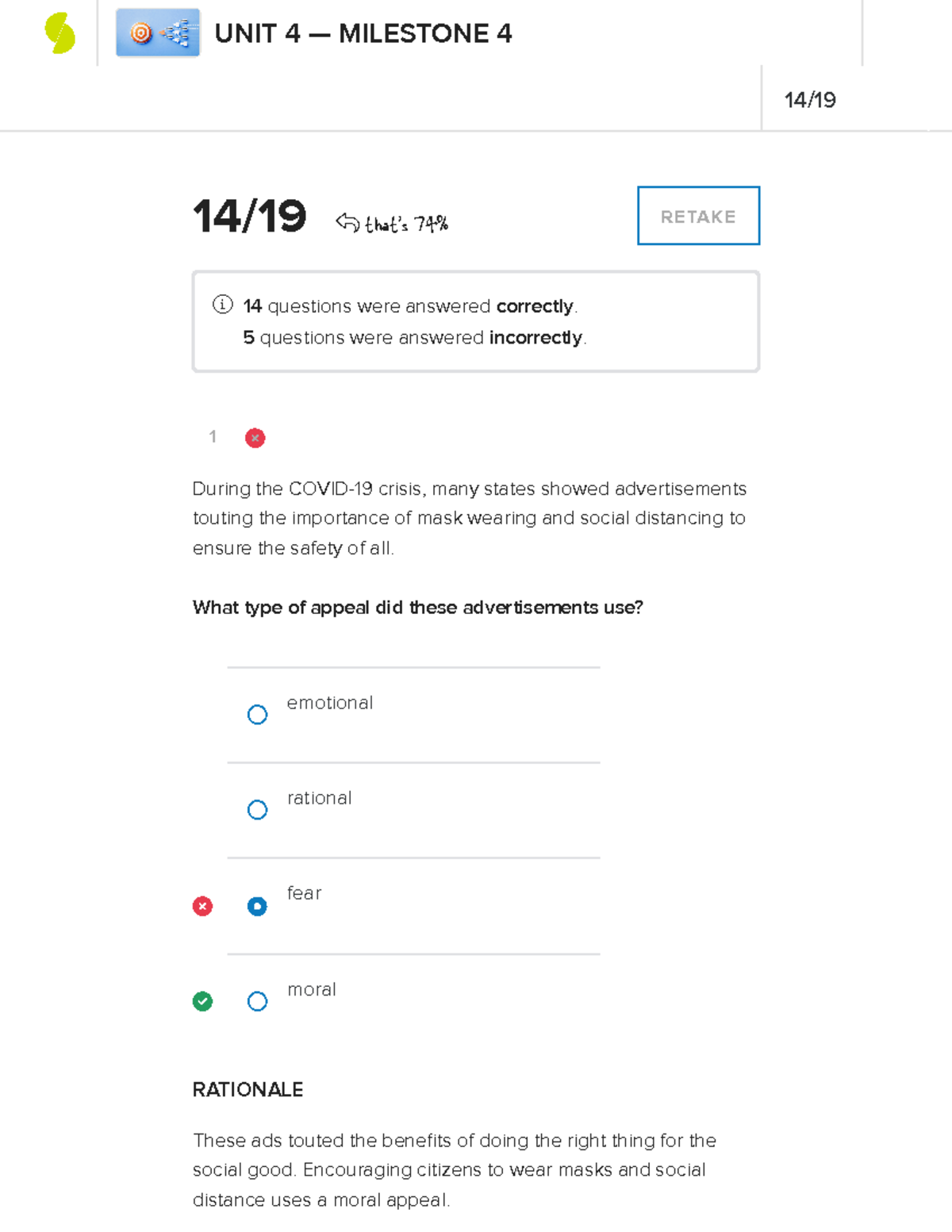Click the info icon in results summary
Screen dimensions: 952x1232
click(223, 305)
